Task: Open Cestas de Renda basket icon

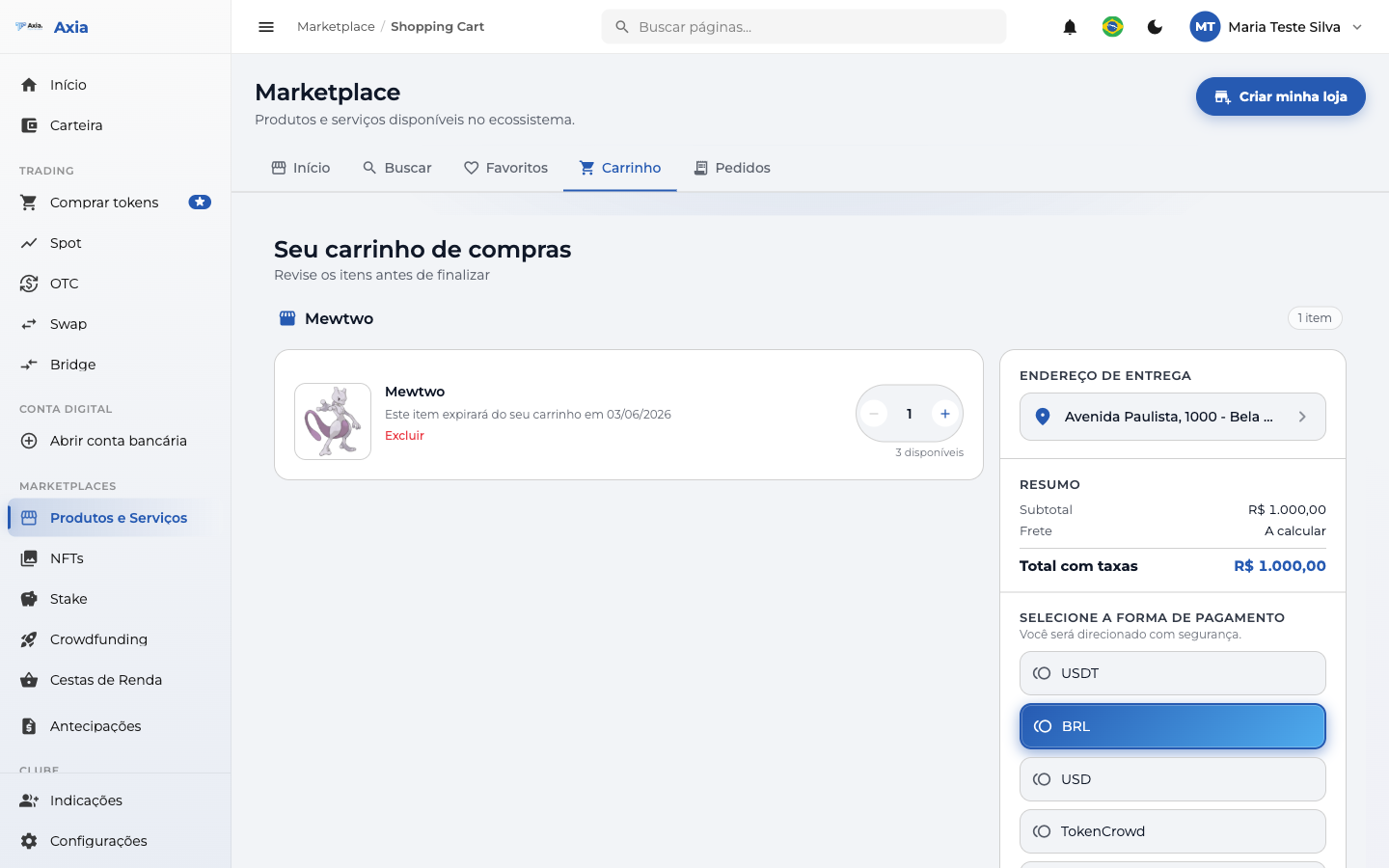Action: click(x=29, y=680)
